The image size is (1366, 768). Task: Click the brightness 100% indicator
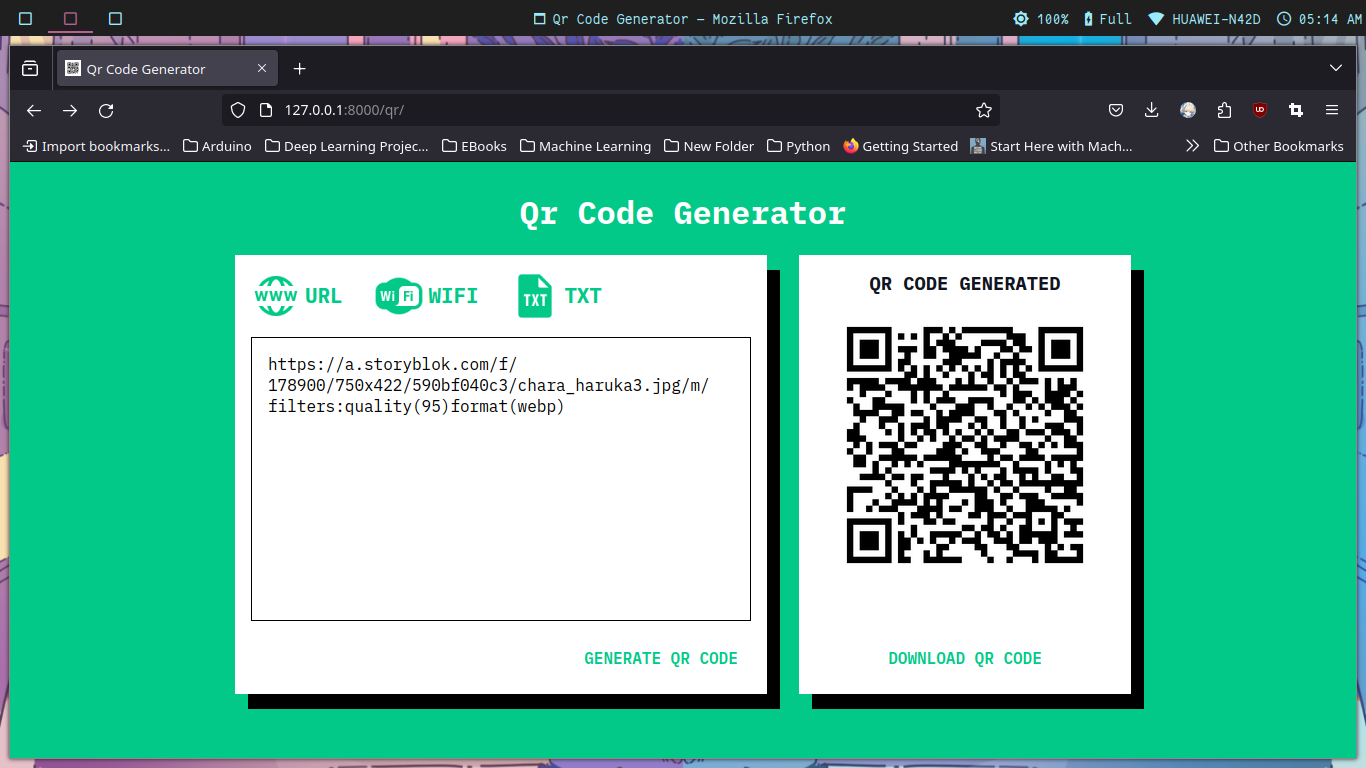tap(1041, 19)
